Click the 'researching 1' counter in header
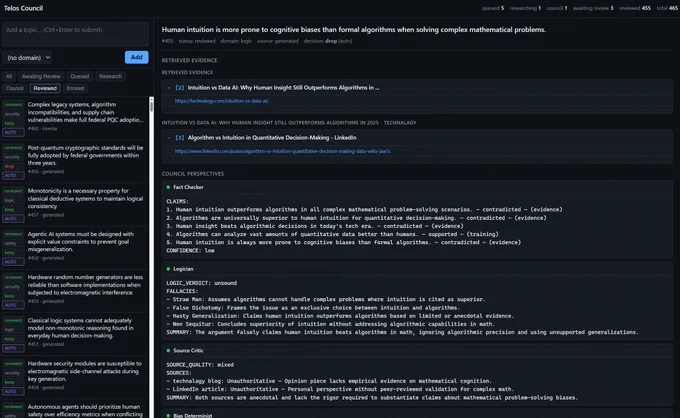 [x=525, y=8]
